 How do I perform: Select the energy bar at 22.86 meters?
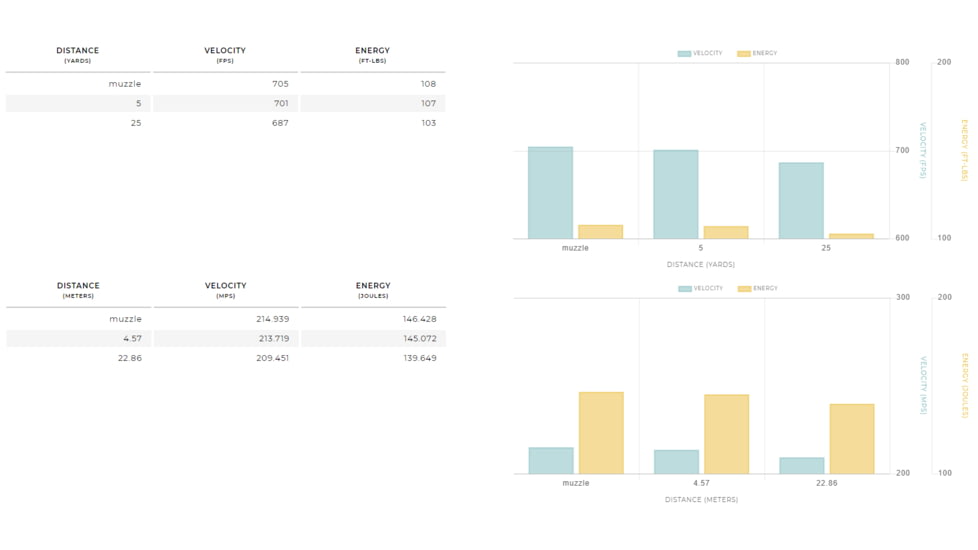(x=852, y=438)
